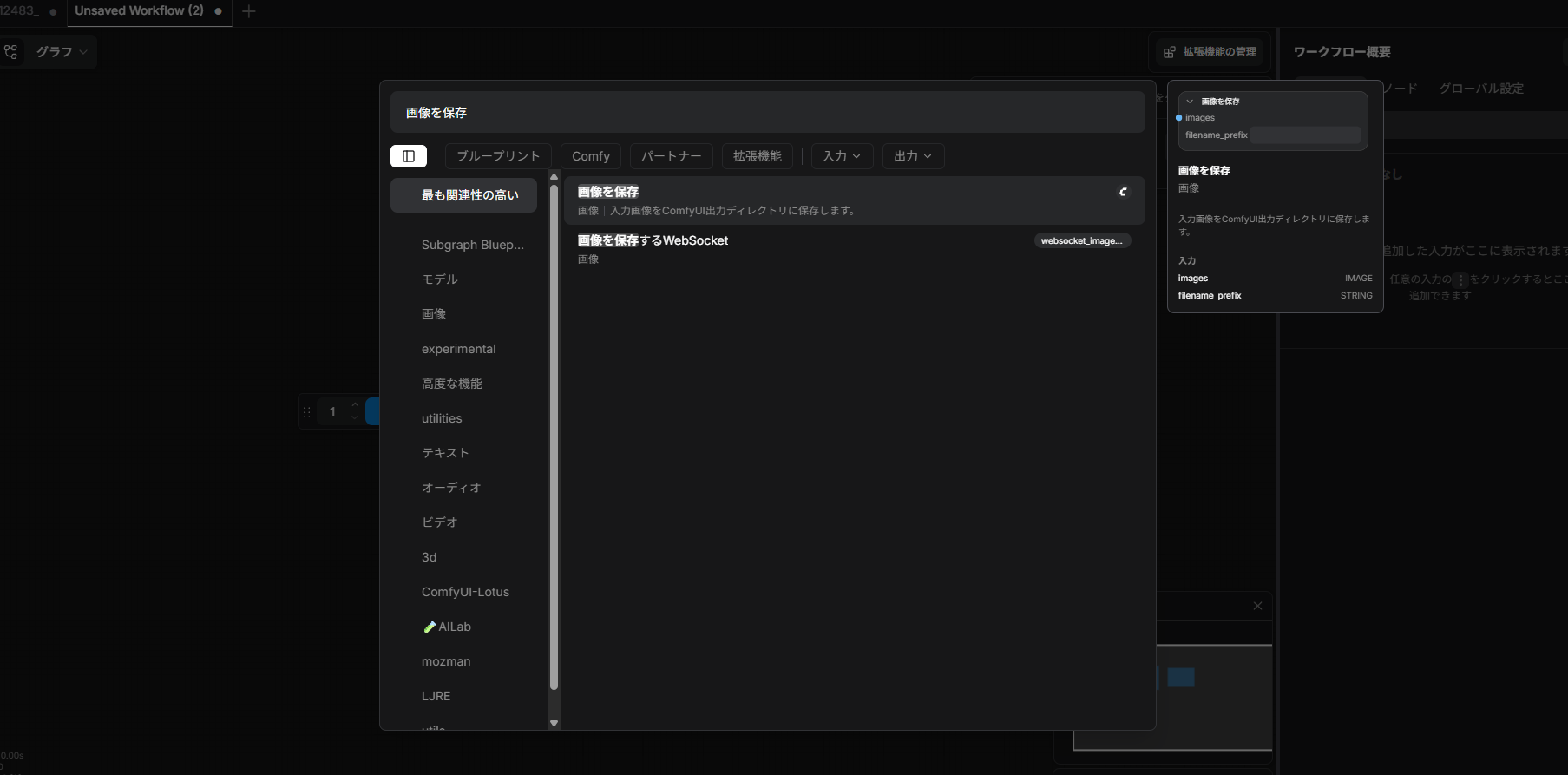This screenshot has width=1568, height=775.
Task: Click the AILab test tube icon
Action: pyautogui.click(x=429, y=627)
